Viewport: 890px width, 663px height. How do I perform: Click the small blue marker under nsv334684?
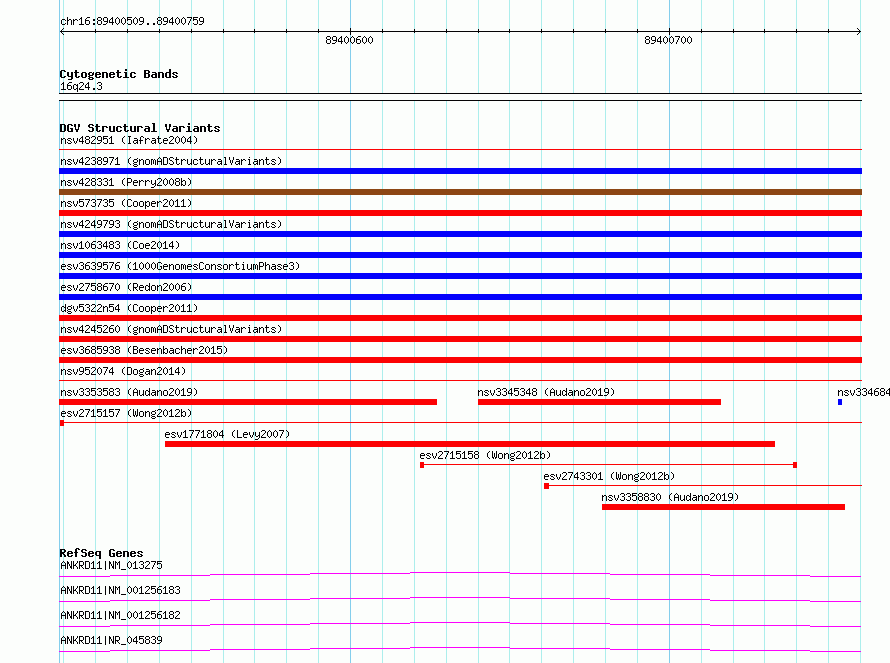tap(840, 402)
